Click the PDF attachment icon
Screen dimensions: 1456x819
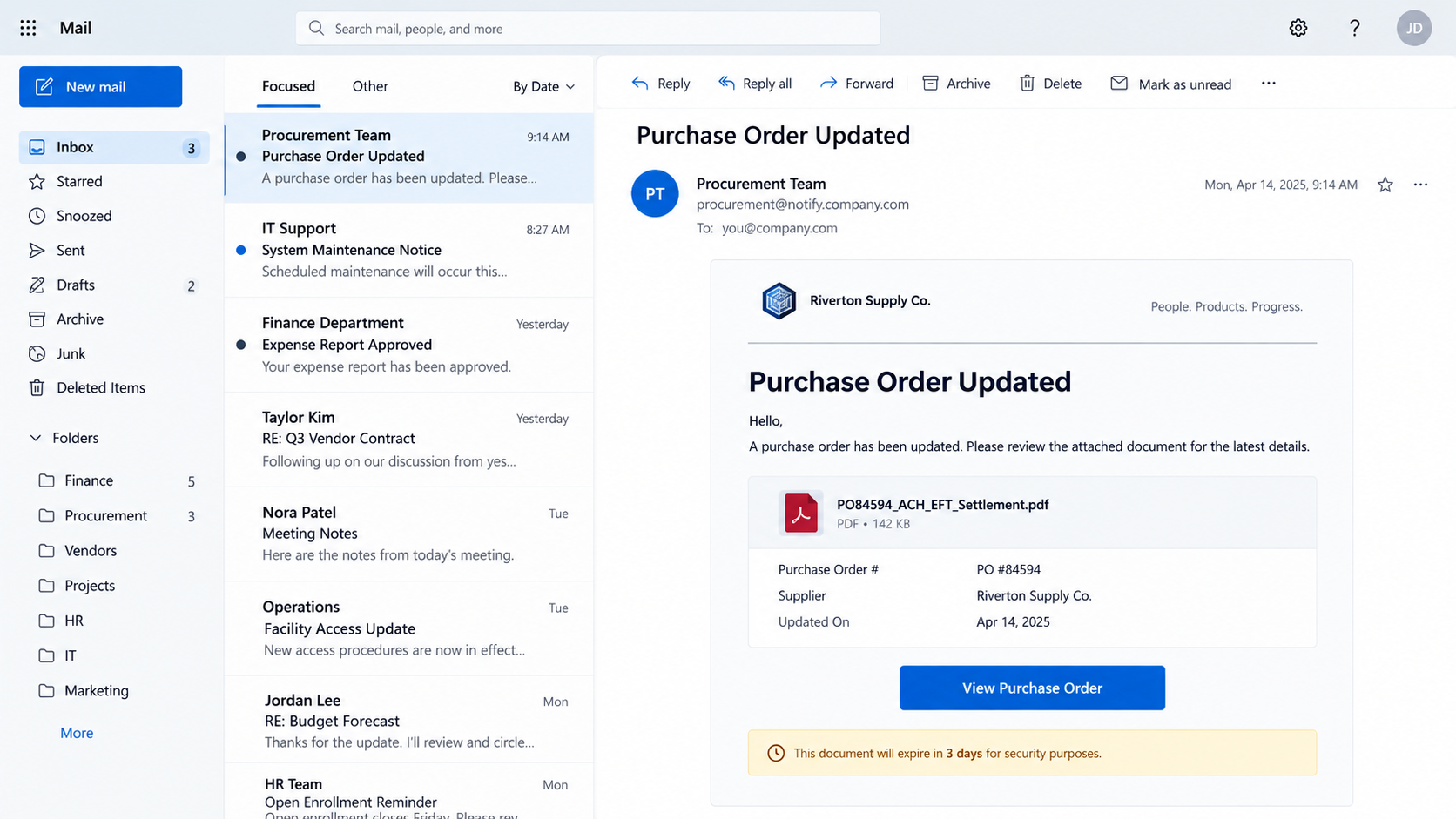800,513
